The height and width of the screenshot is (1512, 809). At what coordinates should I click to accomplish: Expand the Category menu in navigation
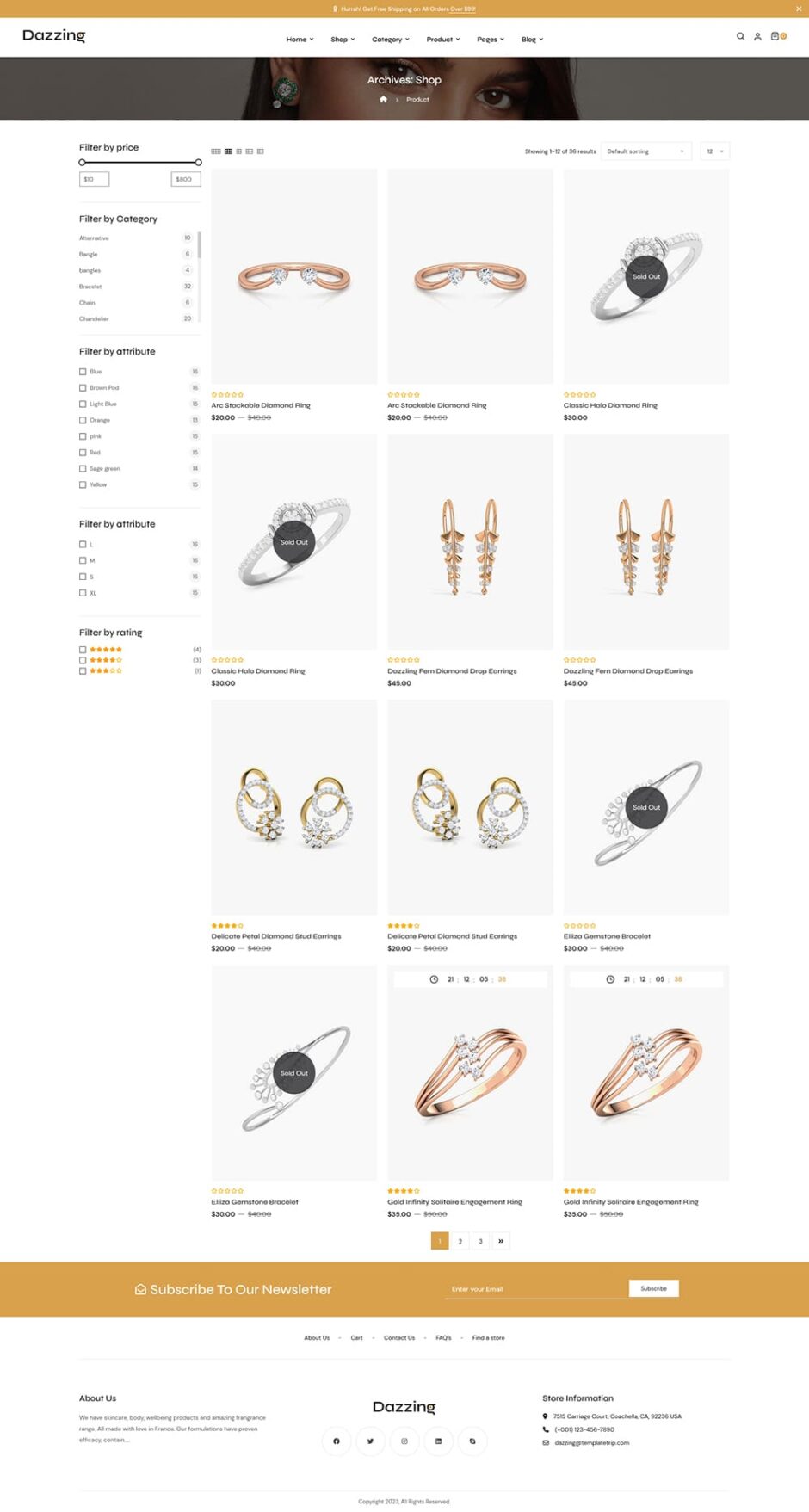(391, 40)
